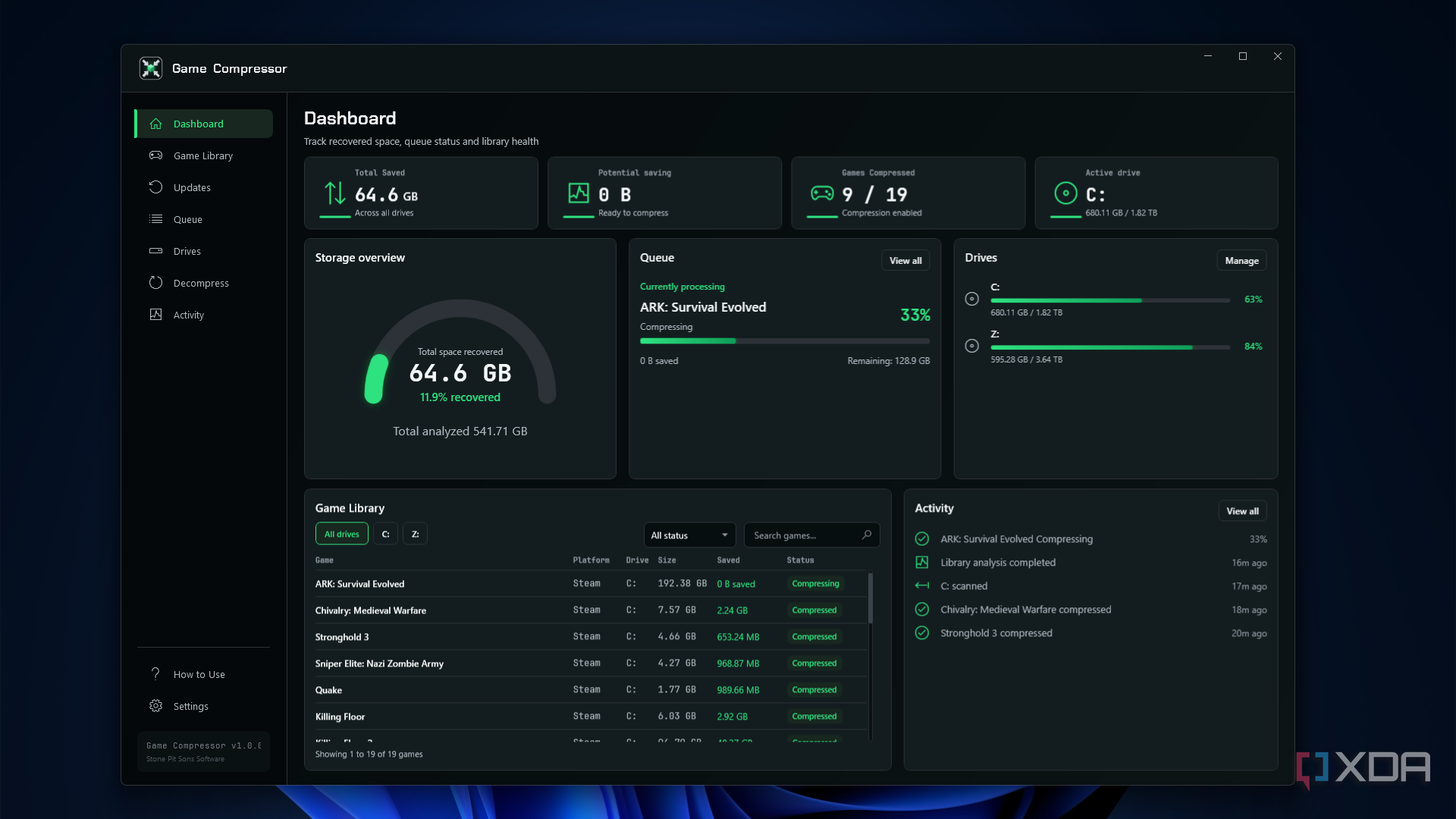Click the Game Compressor app logo icon
Viewport: 1456px width, 819px height.
point(151,68)
